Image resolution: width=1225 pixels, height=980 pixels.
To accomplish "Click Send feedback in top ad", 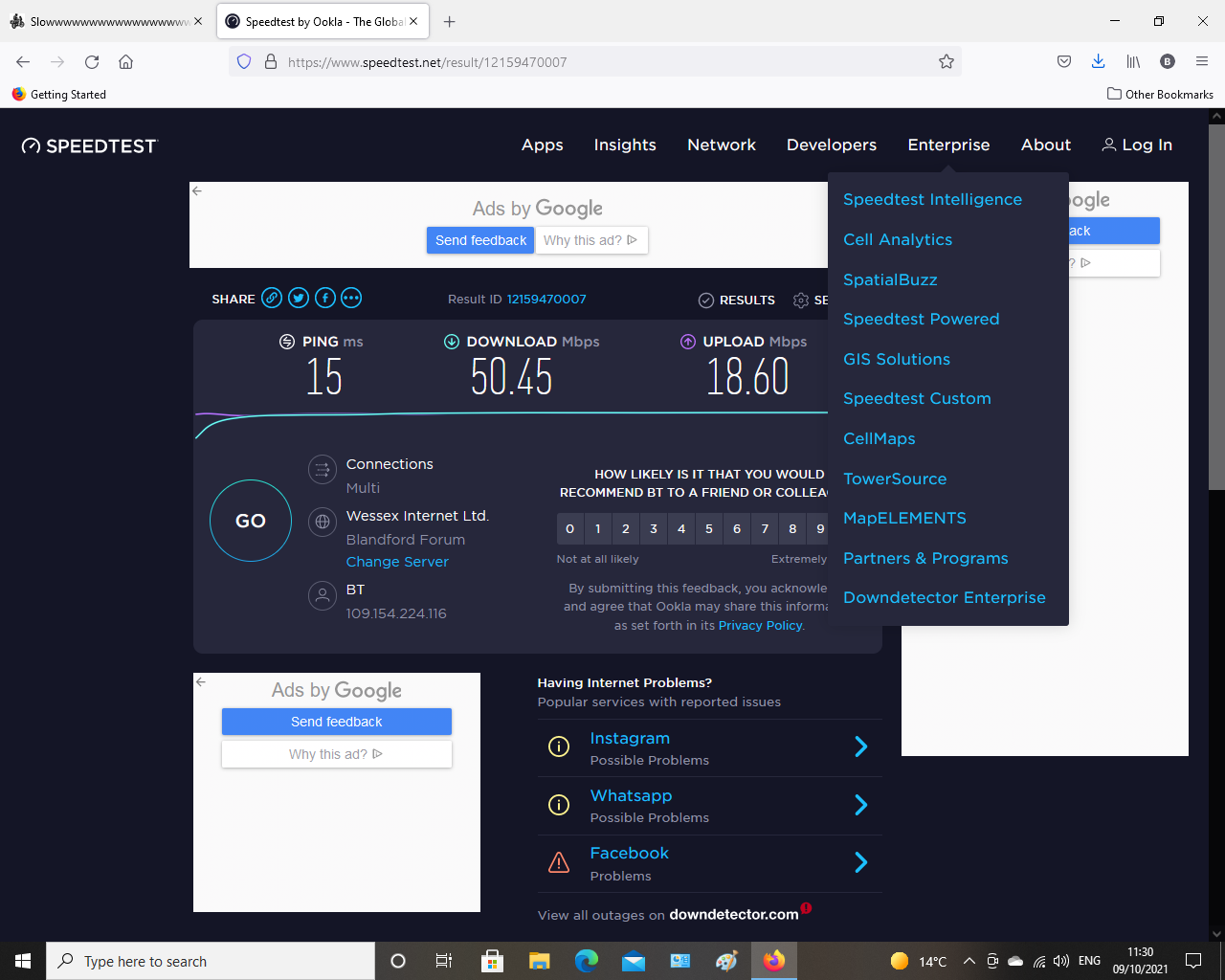I will (480, 240).
